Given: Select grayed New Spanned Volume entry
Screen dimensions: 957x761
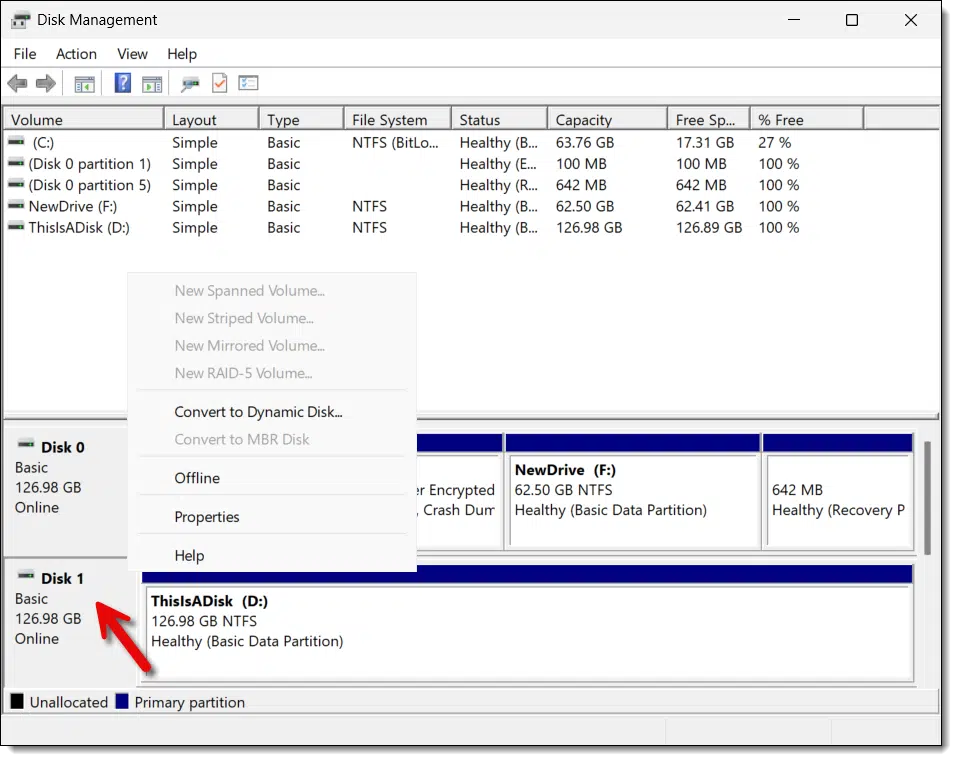Looking at the screenshot, I should pyautogui.click(x=272, y=290).
